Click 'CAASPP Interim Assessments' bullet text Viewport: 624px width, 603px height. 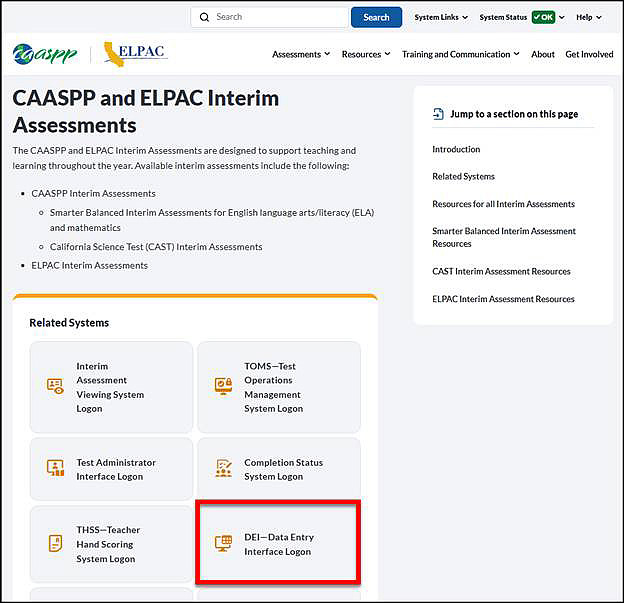(93, 193)
